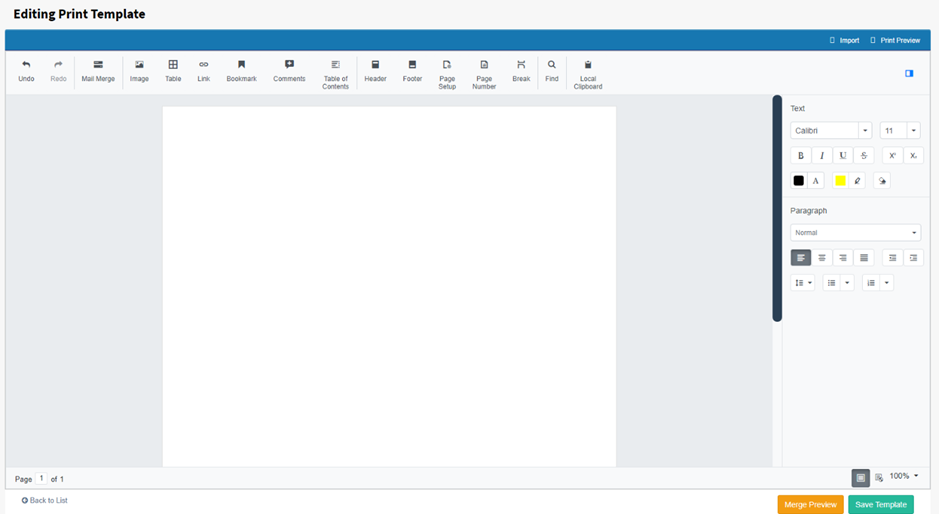This screenshot has height=514, width=939.
Task: Expand the numbered list style arrow
Action: point(886,283)
